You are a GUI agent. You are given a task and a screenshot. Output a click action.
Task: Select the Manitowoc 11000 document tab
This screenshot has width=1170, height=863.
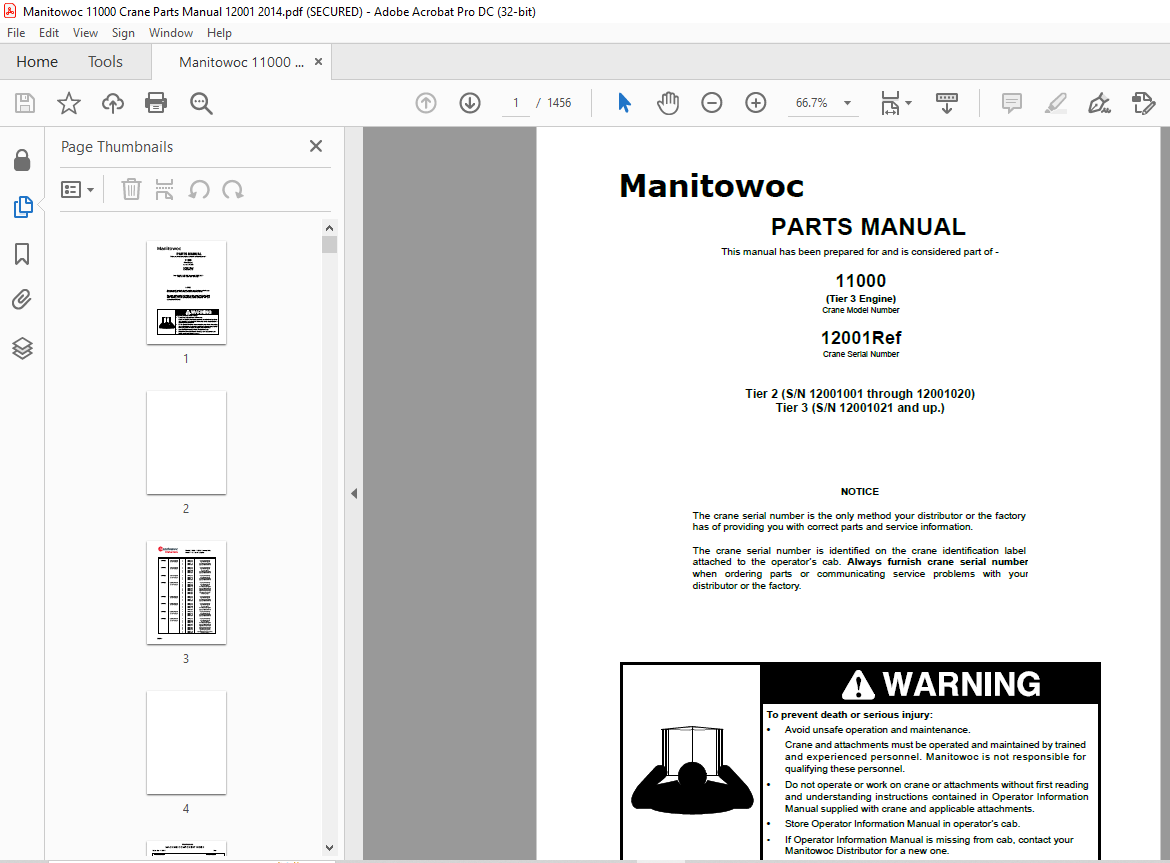coord(241,62)
